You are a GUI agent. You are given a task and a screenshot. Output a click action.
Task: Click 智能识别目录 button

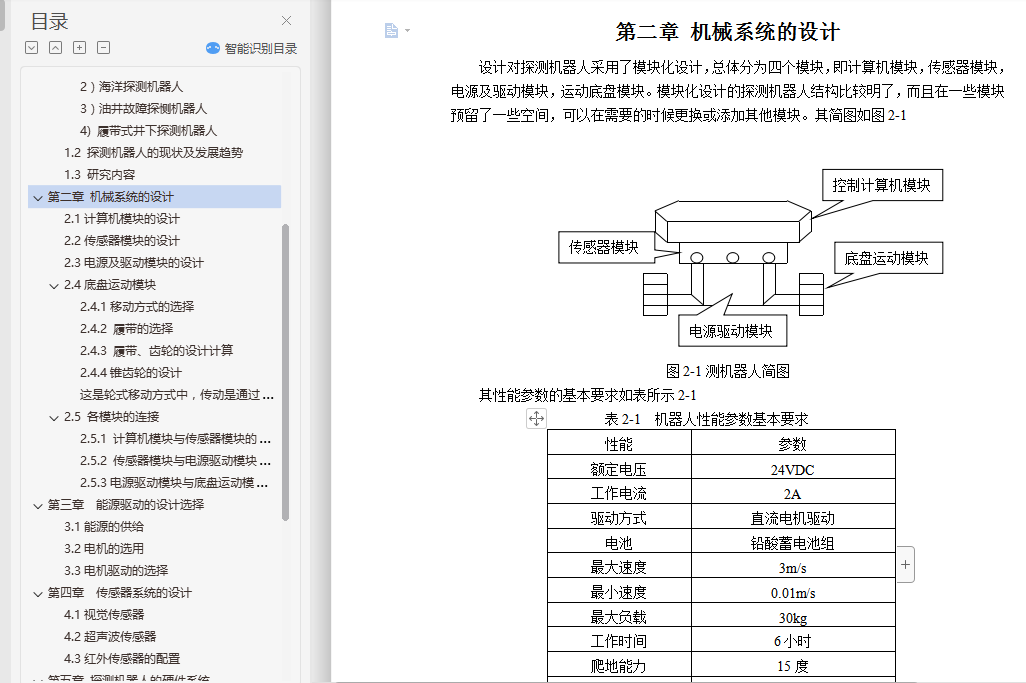pyautogui.click(x=251, y=48)
